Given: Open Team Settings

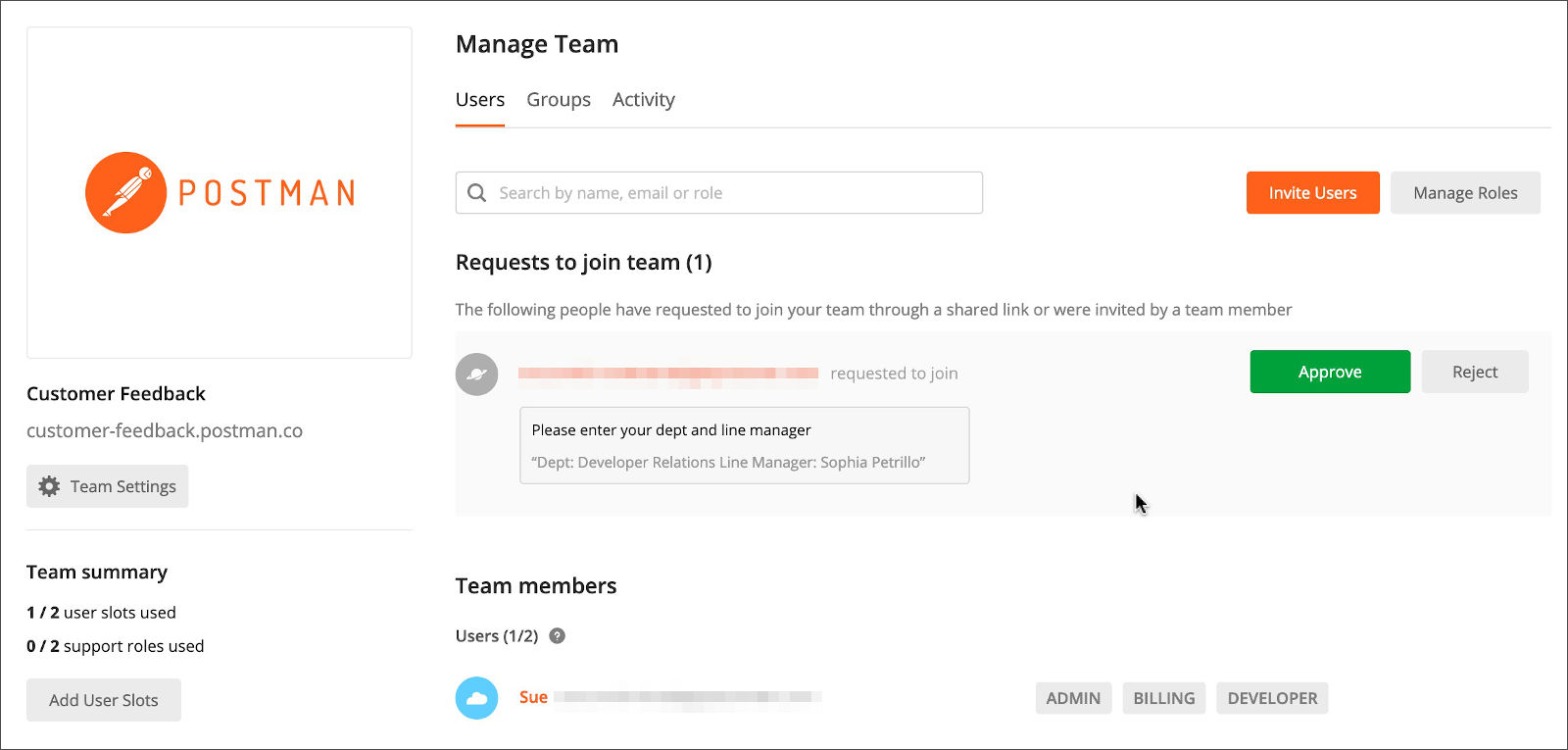Looking at the screenshot, I should 108,486.
